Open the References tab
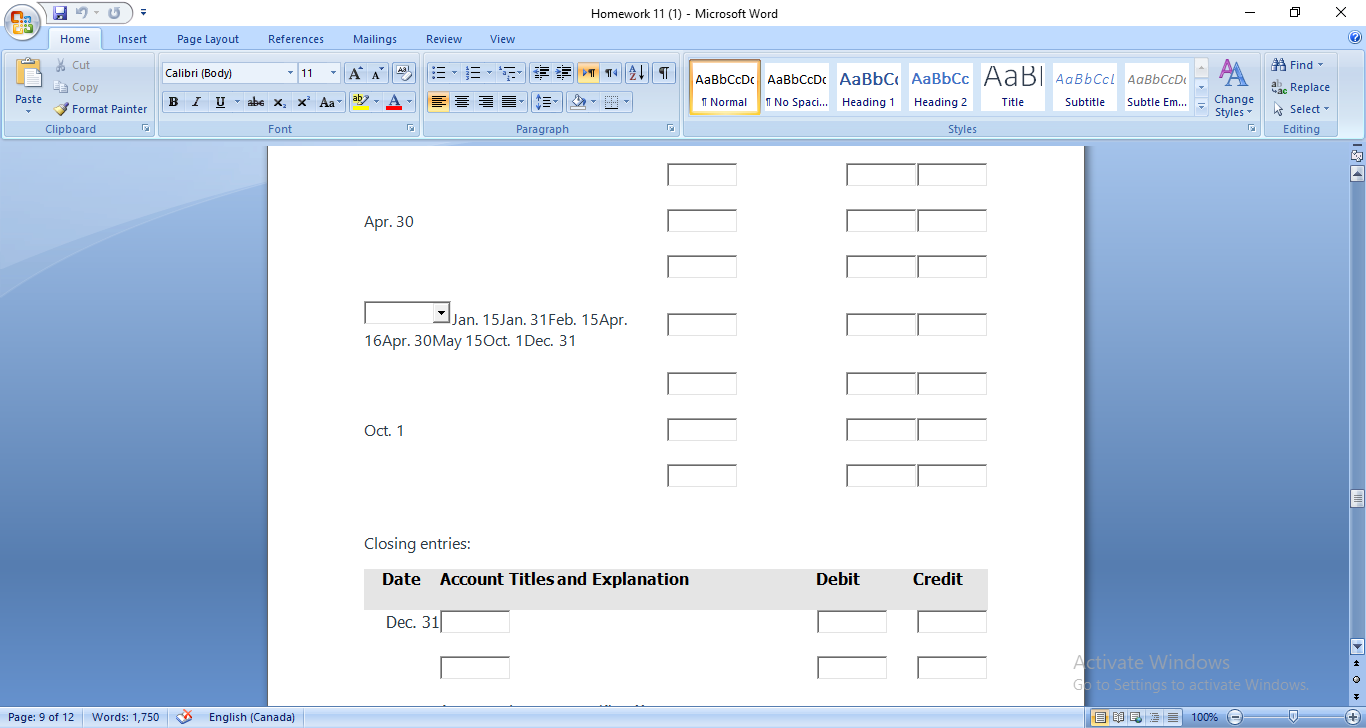The width and height of the screenshot is (1366, 728). 296,39
